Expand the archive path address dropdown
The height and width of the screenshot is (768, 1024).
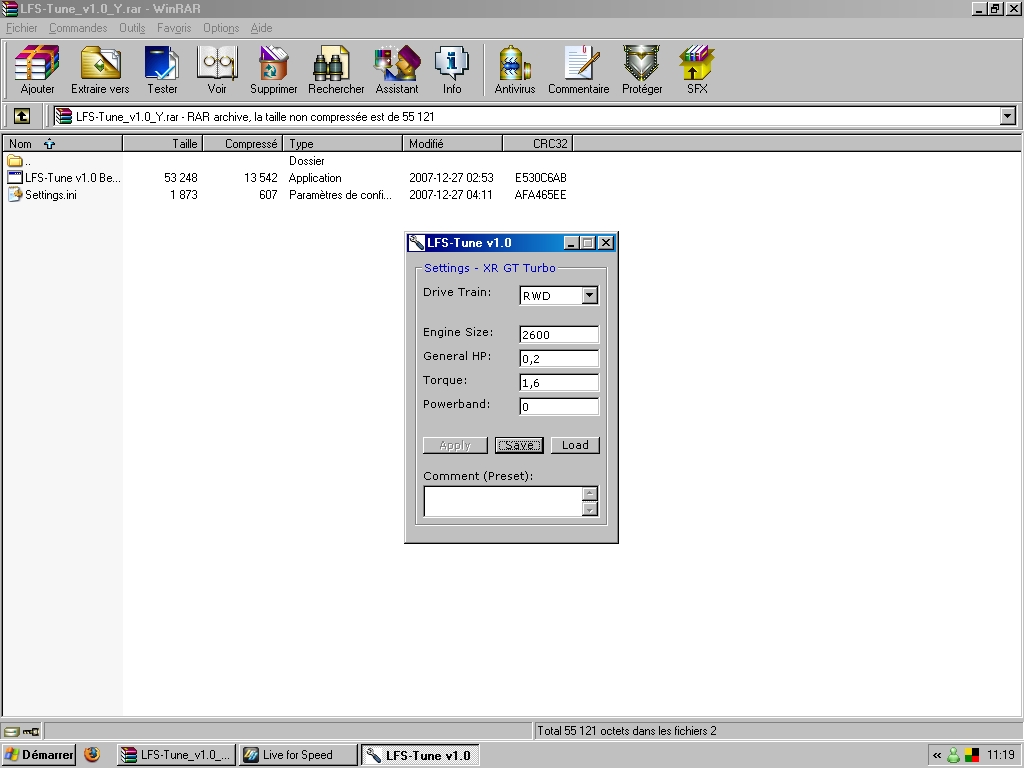point(1008,116)
